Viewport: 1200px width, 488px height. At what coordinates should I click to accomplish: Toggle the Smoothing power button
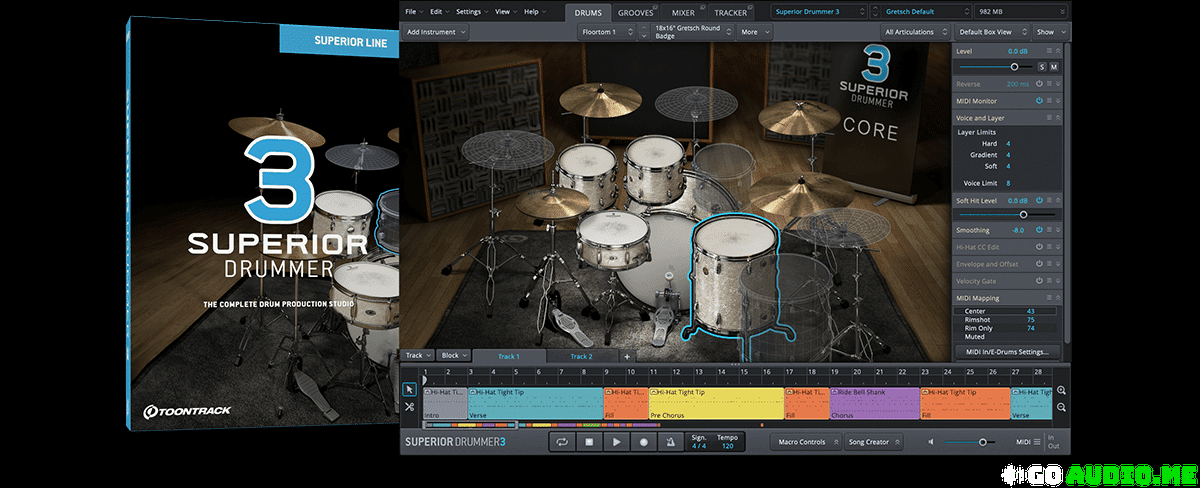[x=1040, y=230]
